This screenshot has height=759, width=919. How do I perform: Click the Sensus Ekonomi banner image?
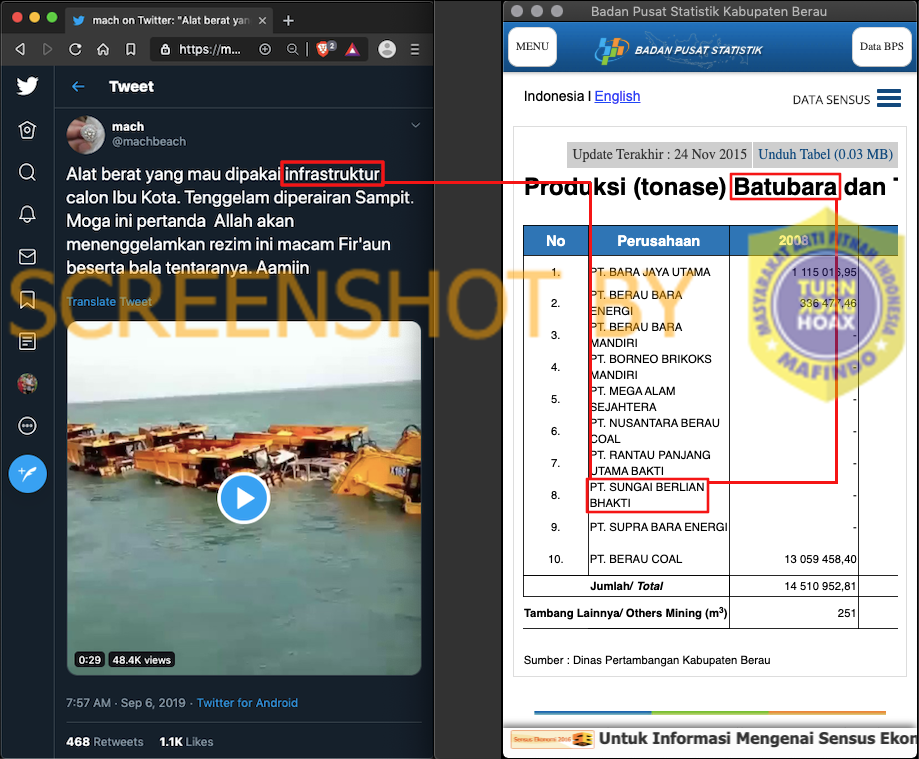click(552, 739)
